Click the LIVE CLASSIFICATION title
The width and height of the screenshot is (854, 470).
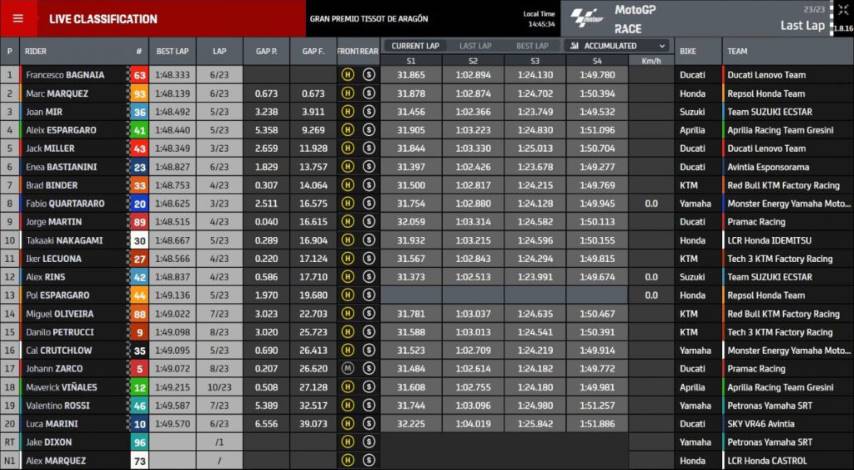tap(103, 19)
